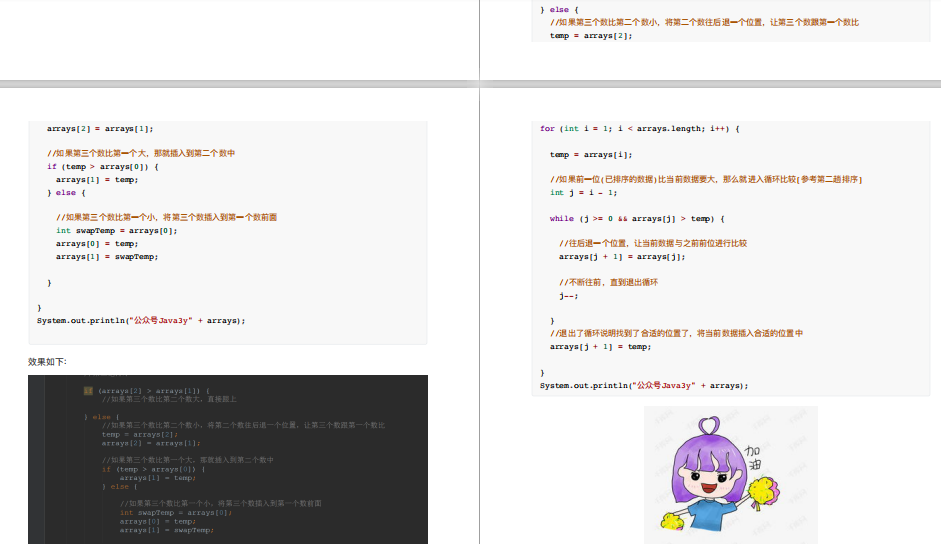Click the "加油" handwriting in the cartoon
Screen dimensions: 941x544
coord(753,458)
